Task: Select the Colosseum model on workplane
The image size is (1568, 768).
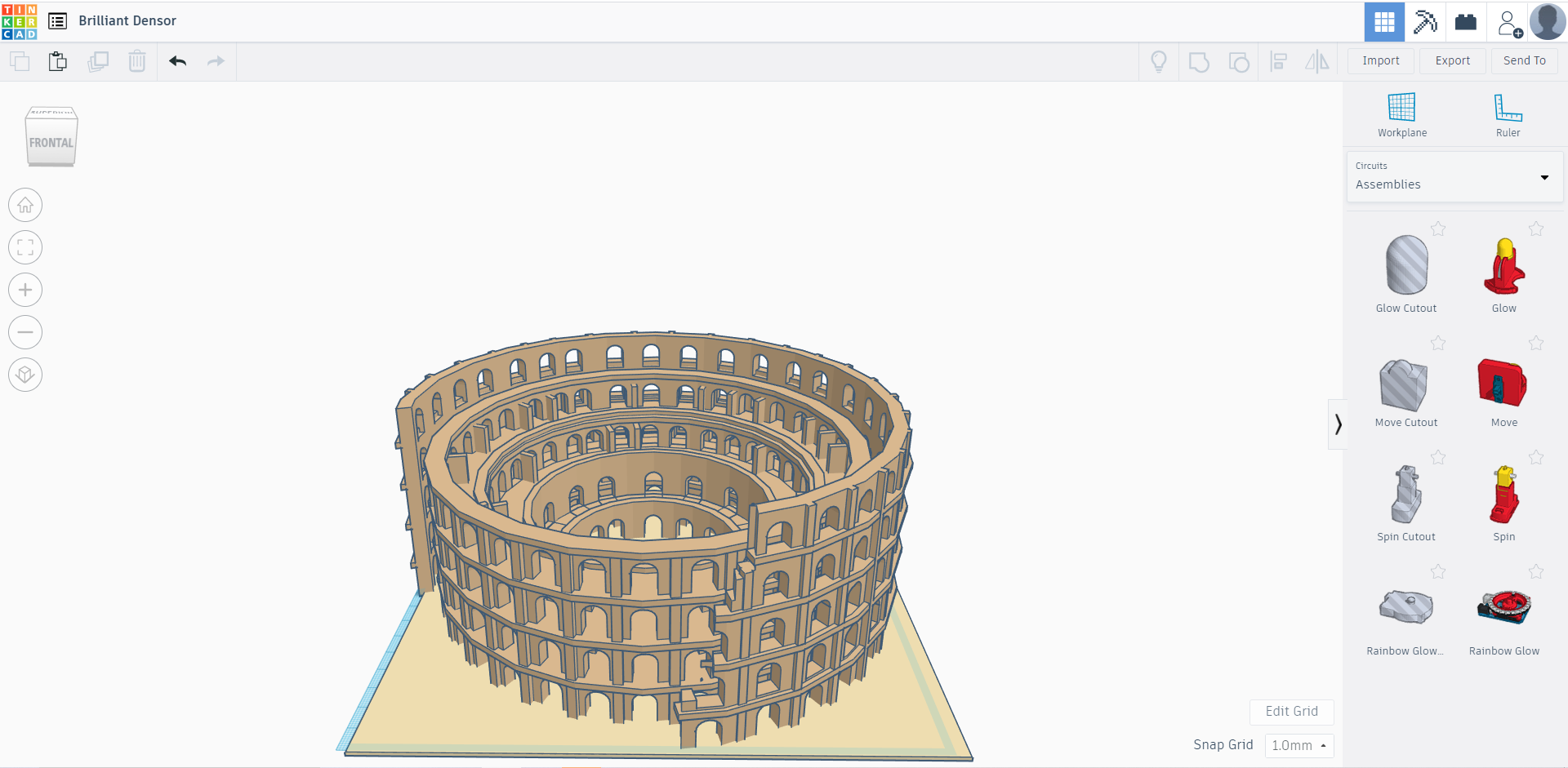Action: [653, 539]
